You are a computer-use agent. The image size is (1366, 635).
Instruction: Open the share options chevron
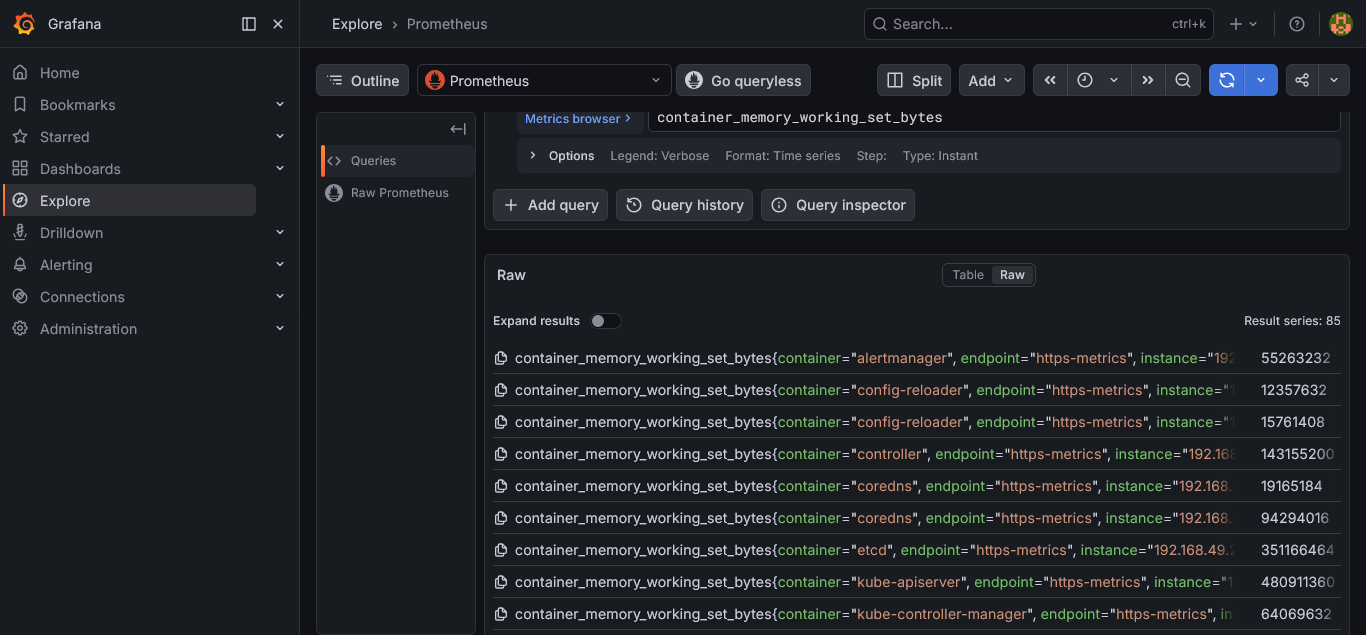coord(1334,81)
